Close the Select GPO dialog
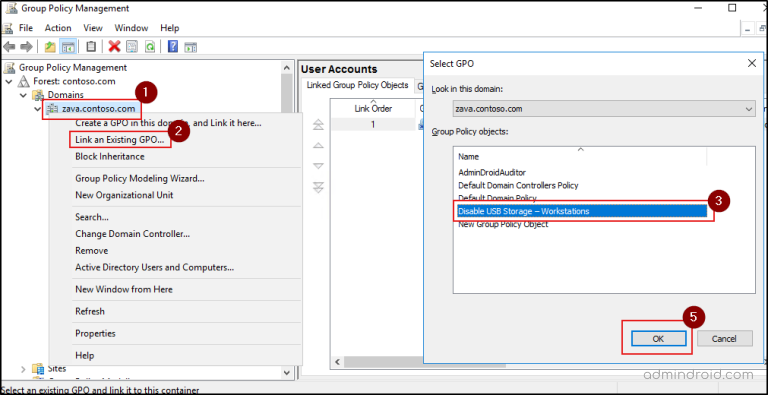 [752, 64]
